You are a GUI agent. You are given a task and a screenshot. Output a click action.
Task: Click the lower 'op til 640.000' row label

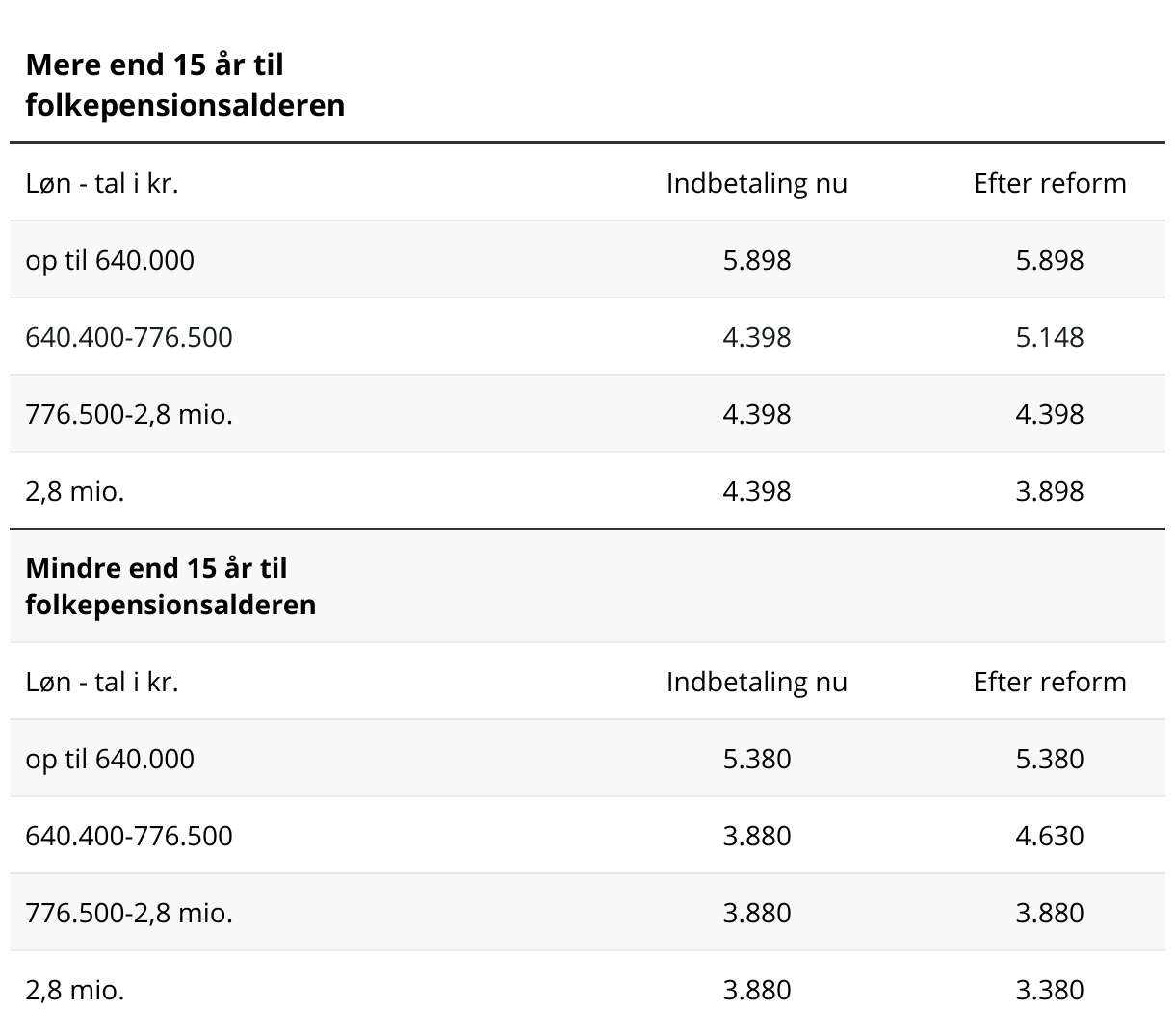(110, 759)
